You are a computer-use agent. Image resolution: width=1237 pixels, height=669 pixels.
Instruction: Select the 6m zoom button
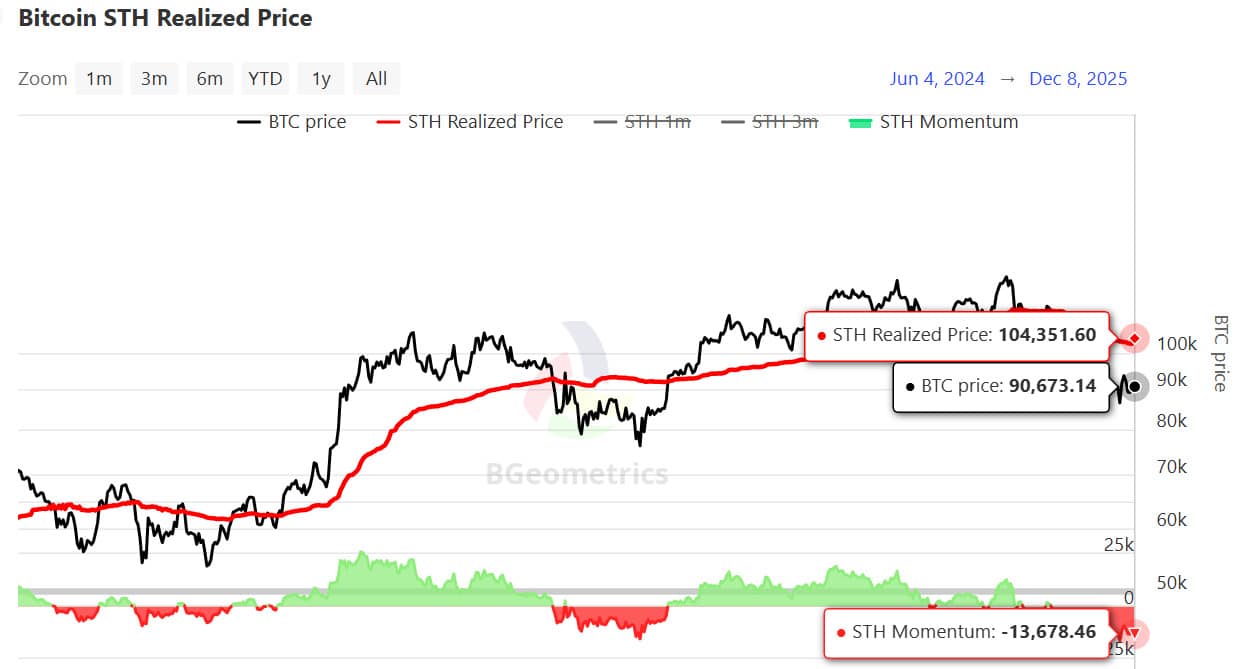[210, 78]
